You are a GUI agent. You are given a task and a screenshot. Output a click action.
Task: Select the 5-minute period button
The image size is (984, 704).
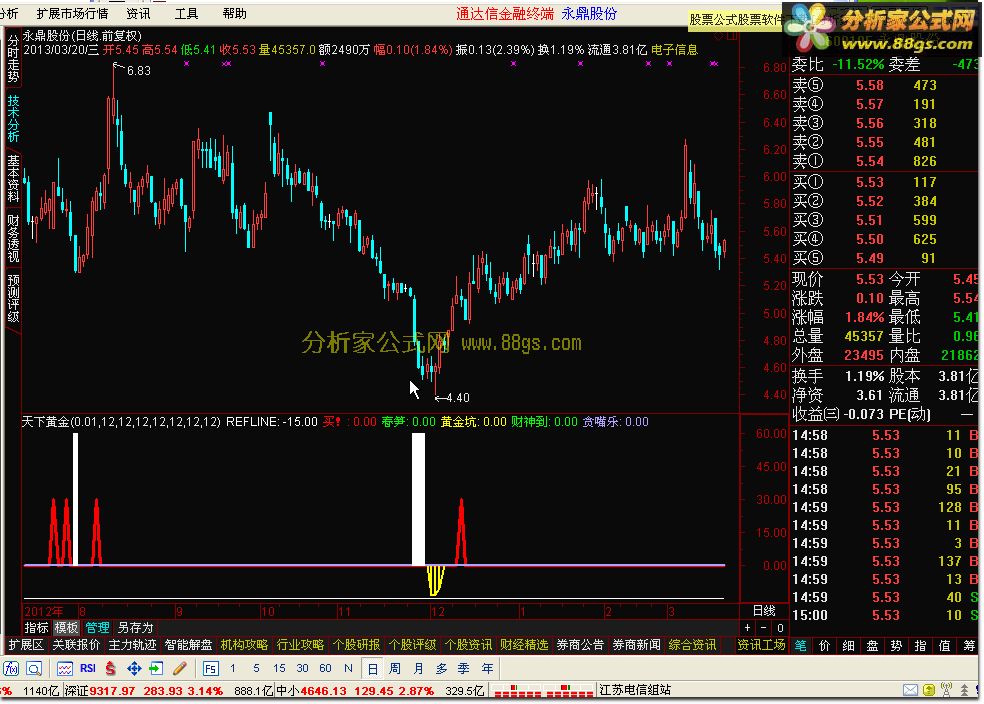256,668
